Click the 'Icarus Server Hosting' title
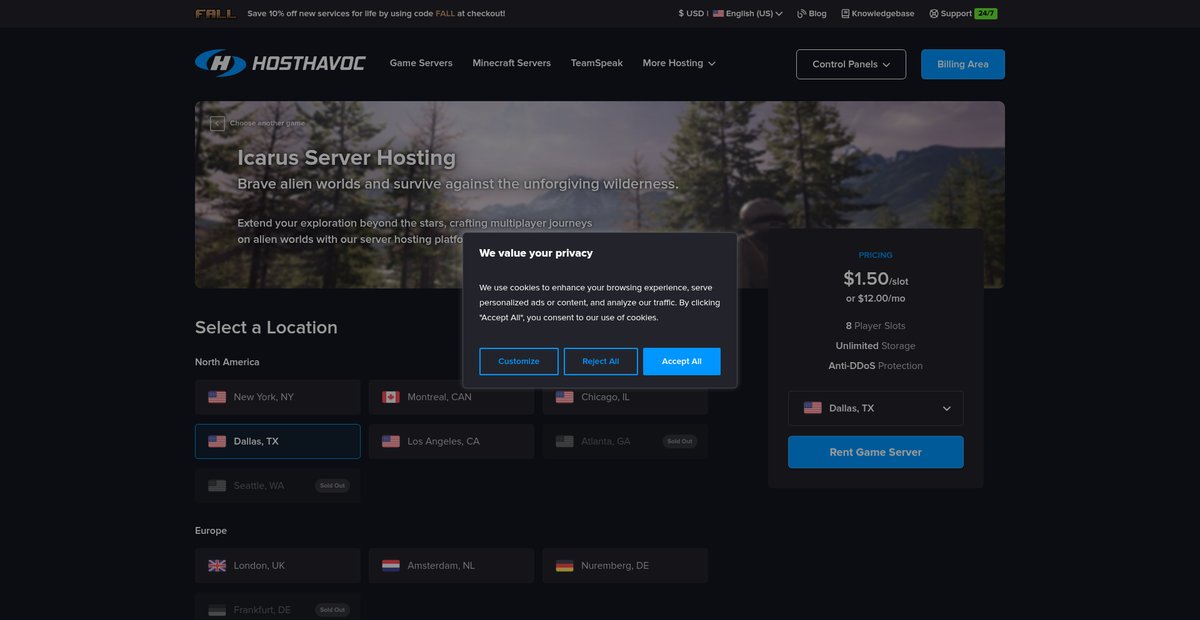 (x=346, y=158)
